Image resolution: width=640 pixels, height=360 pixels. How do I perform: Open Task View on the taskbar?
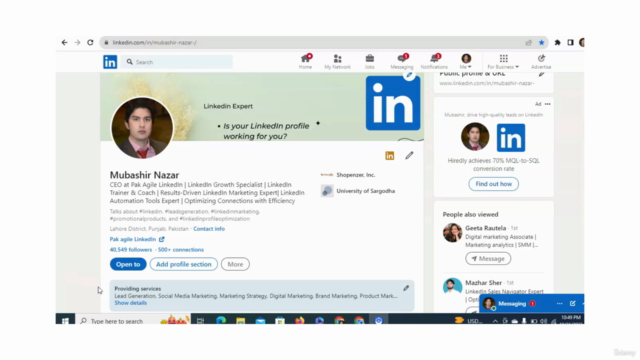[200, 321]
